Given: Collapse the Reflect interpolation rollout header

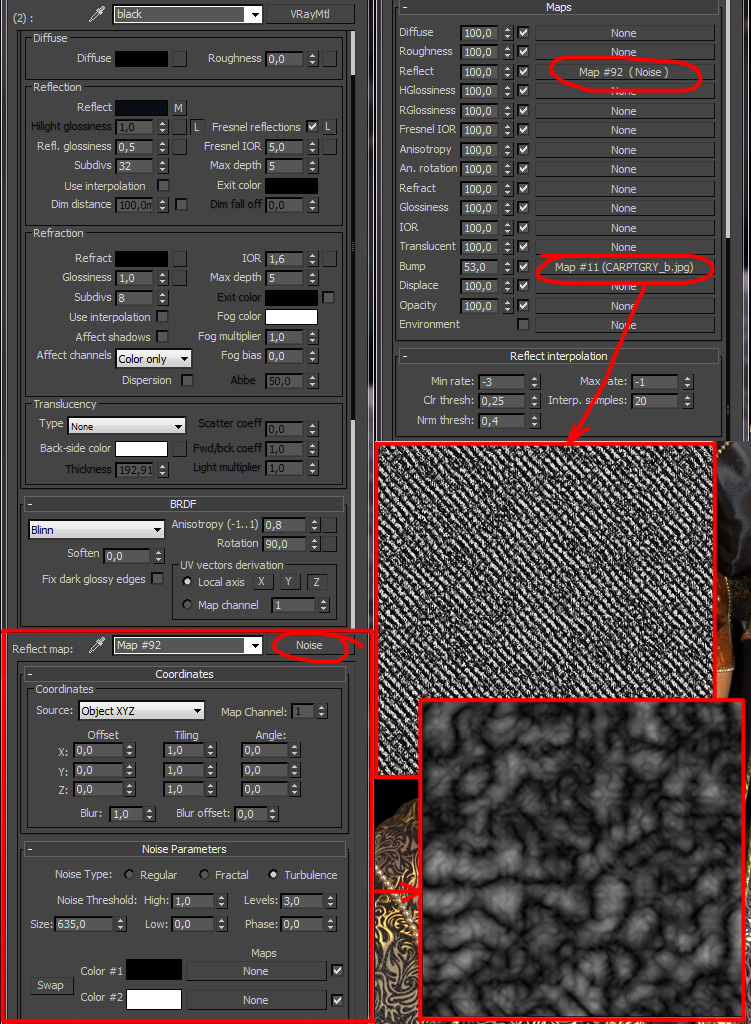Looking at the screenshot, I should [558, 356].
